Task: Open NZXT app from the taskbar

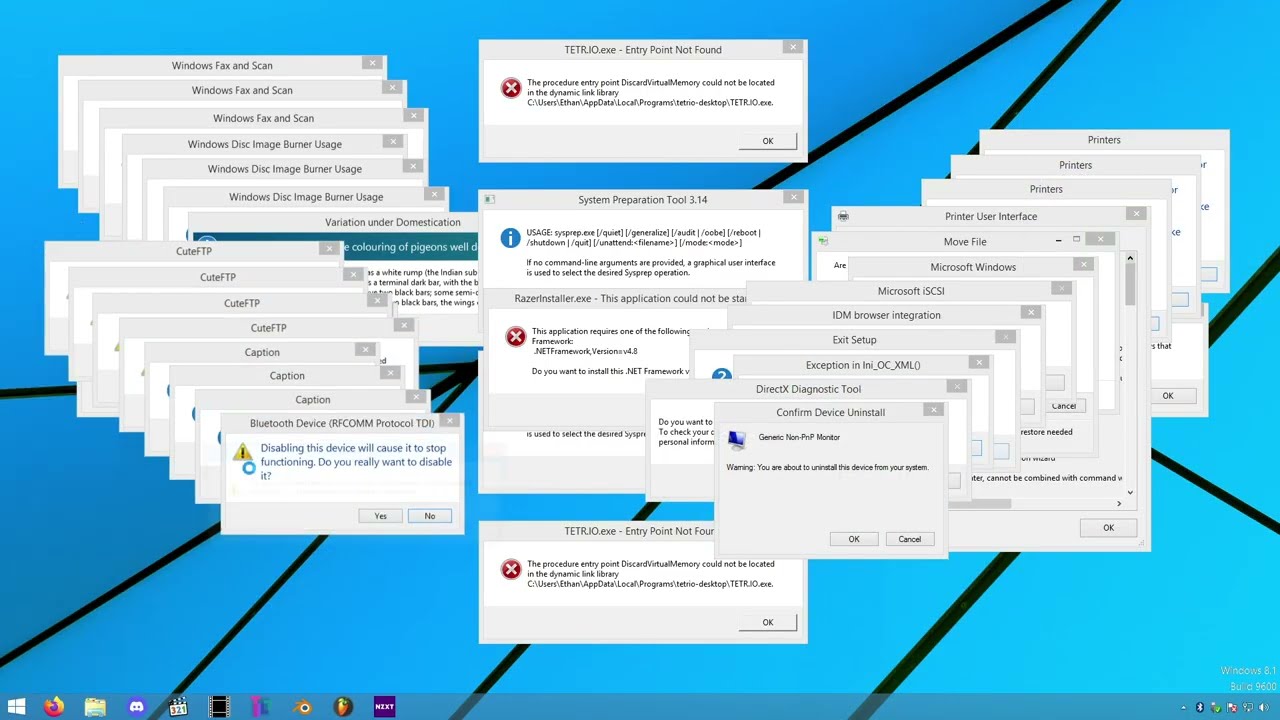Action: [384, 707]
